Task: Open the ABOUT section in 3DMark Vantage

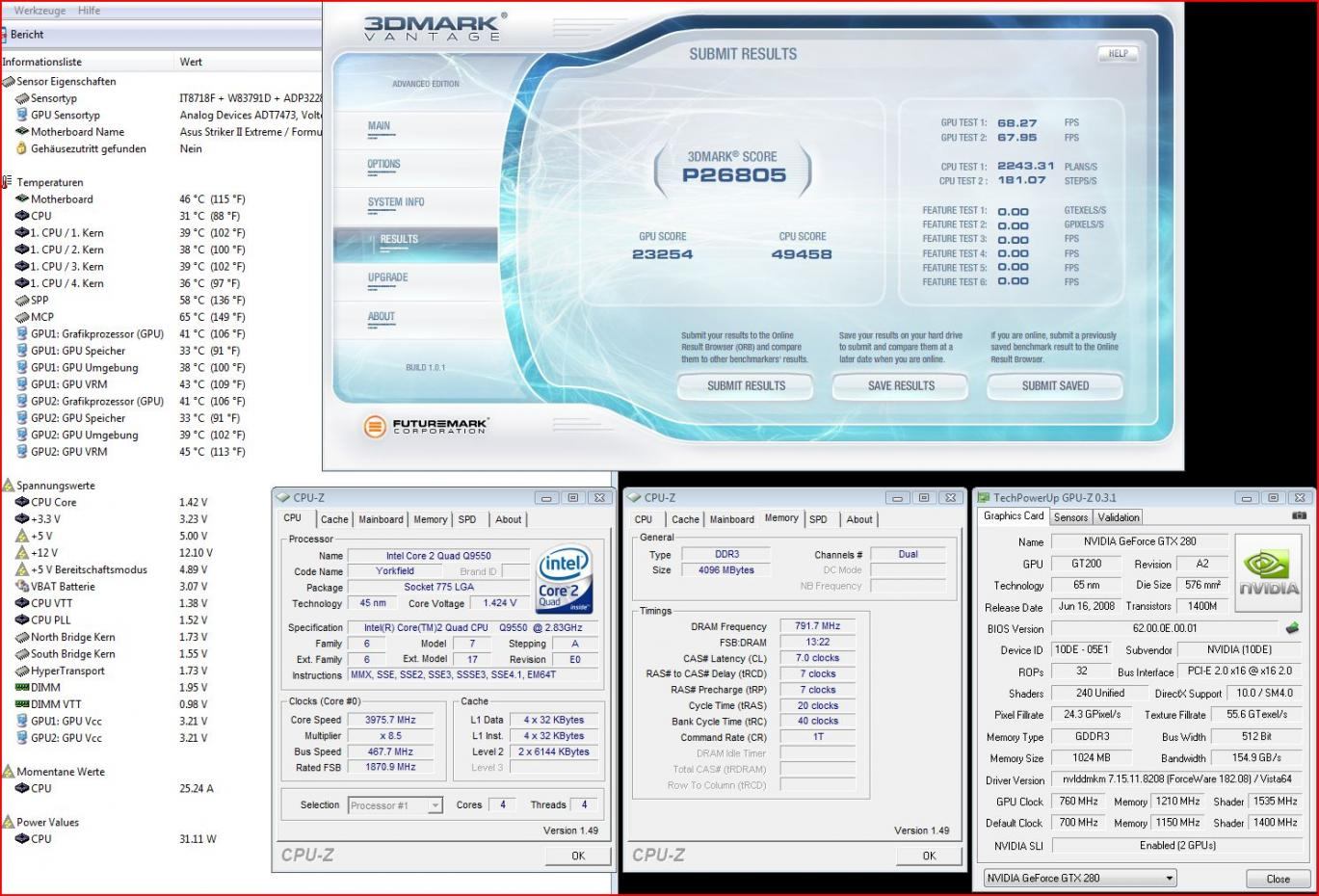Action: (382, 316)
